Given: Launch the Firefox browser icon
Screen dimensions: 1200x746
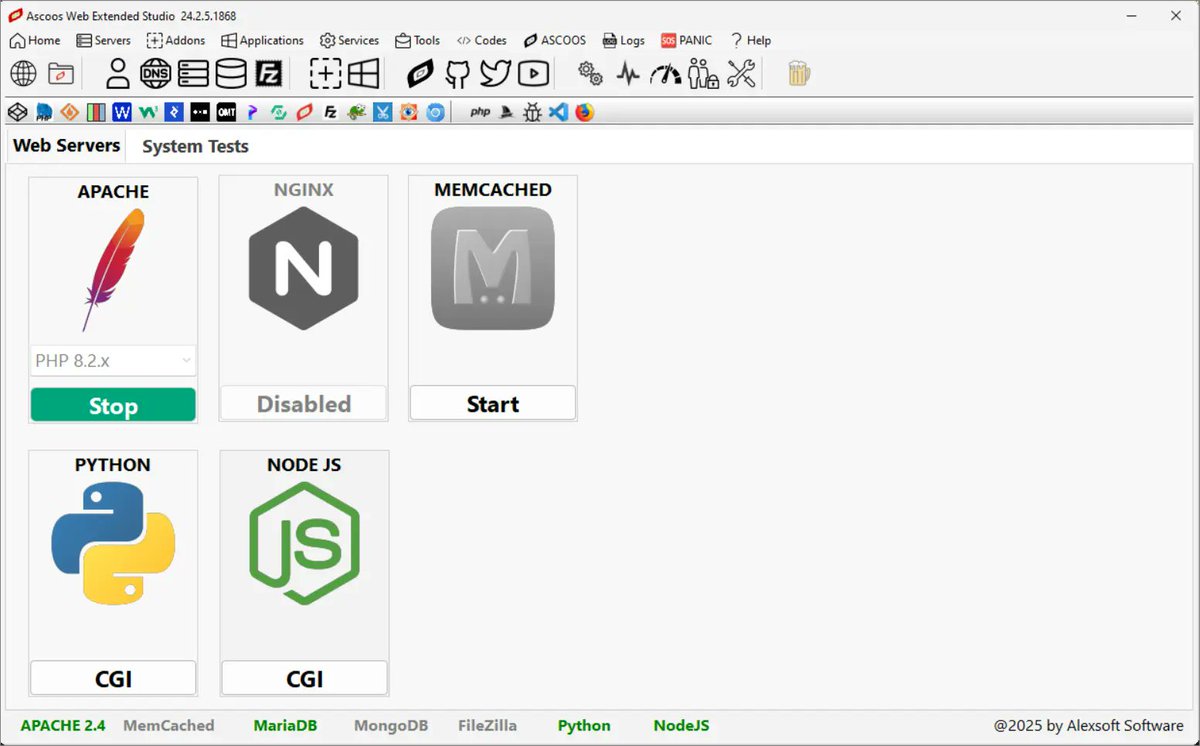Looking at the screenshot, I should [x=585, y=112].
